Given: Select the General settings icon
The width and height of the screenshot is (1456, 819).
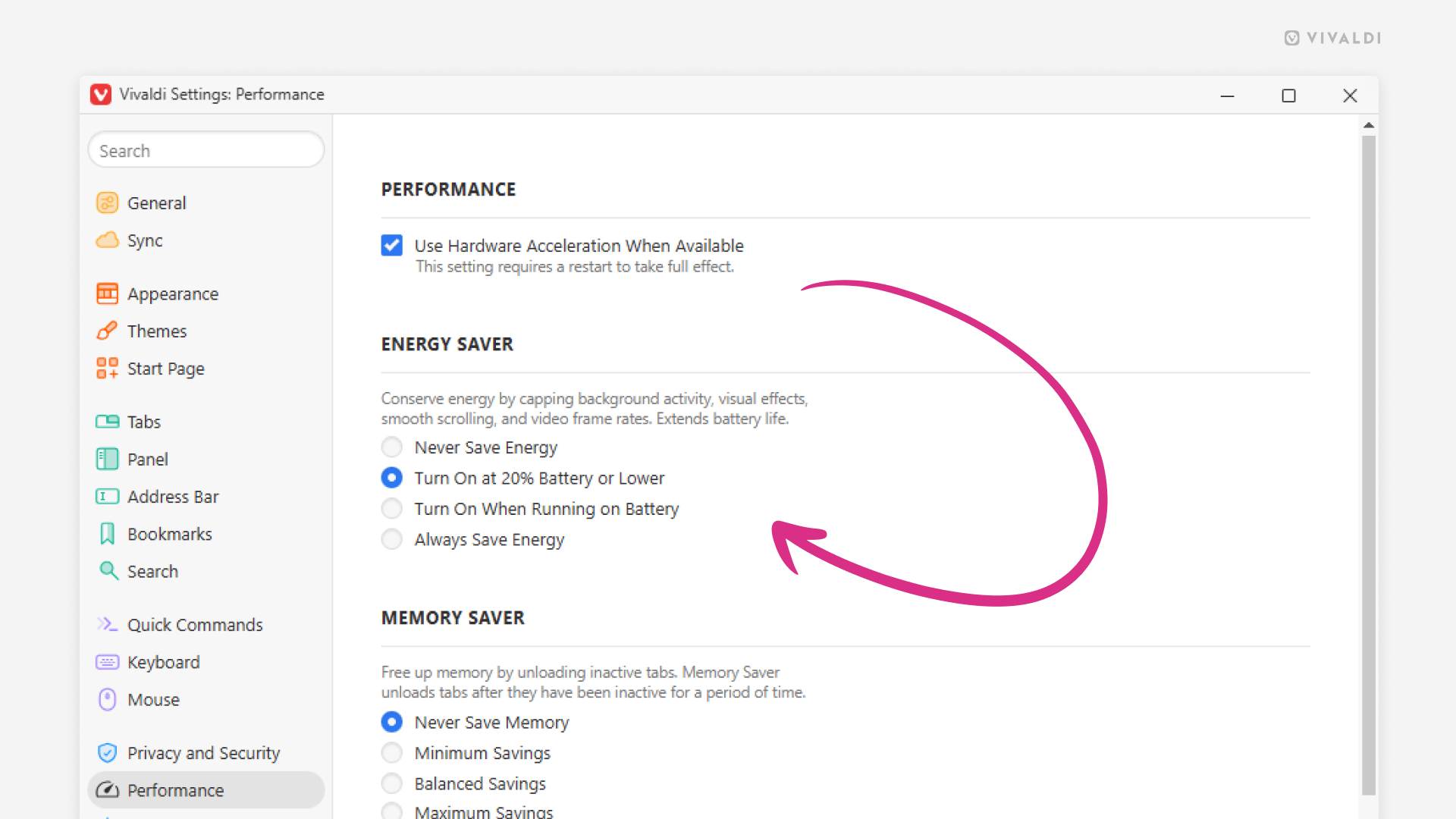Looking at the screenshot, I should click(107, 202).
